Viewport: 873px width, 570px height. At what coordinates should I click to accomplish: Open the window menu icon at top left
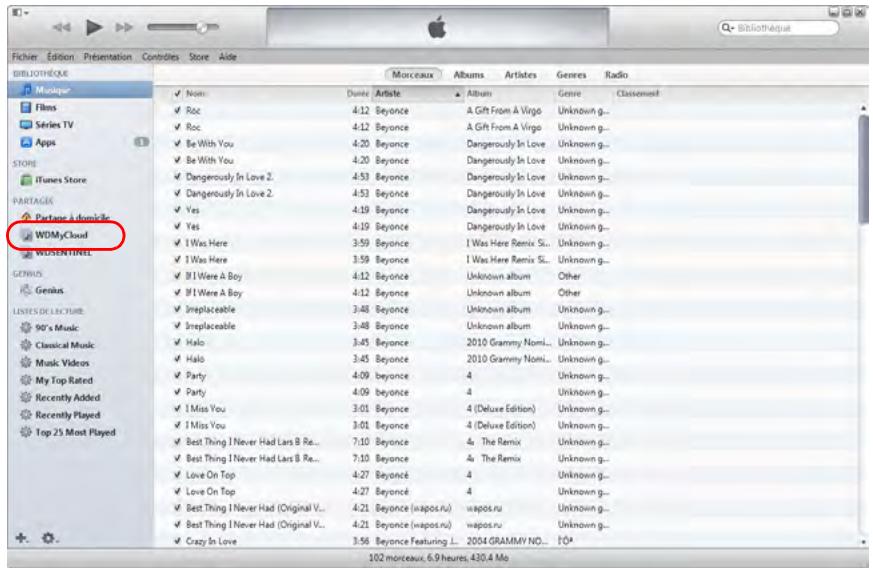19,12
